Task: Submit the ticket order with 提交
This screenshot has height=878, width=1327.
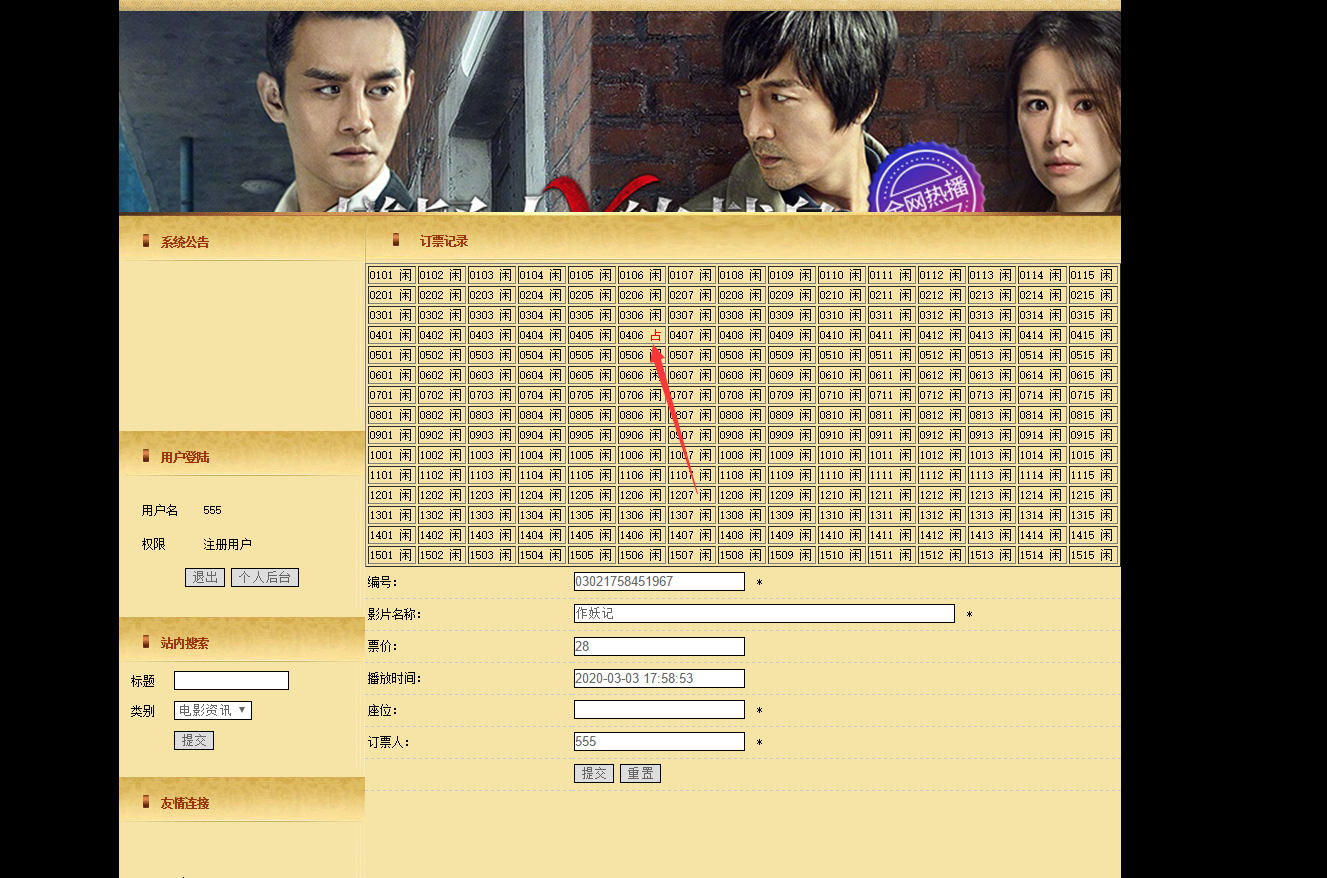Action: pyautogui.click(x=594, y=773)
